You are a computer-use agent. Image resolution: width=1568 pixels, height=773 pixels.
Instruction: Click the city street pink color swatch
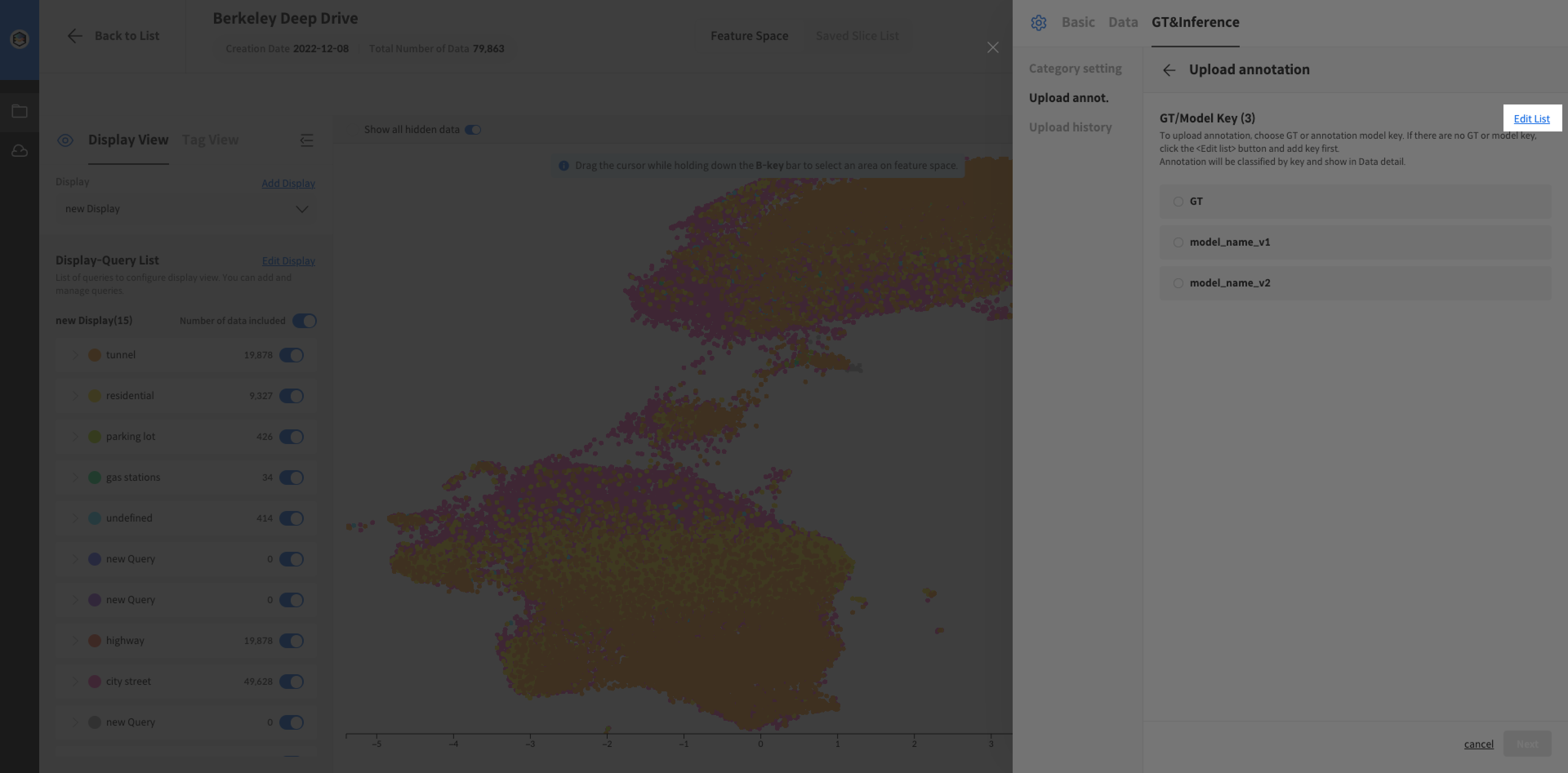tap(94, 681)
